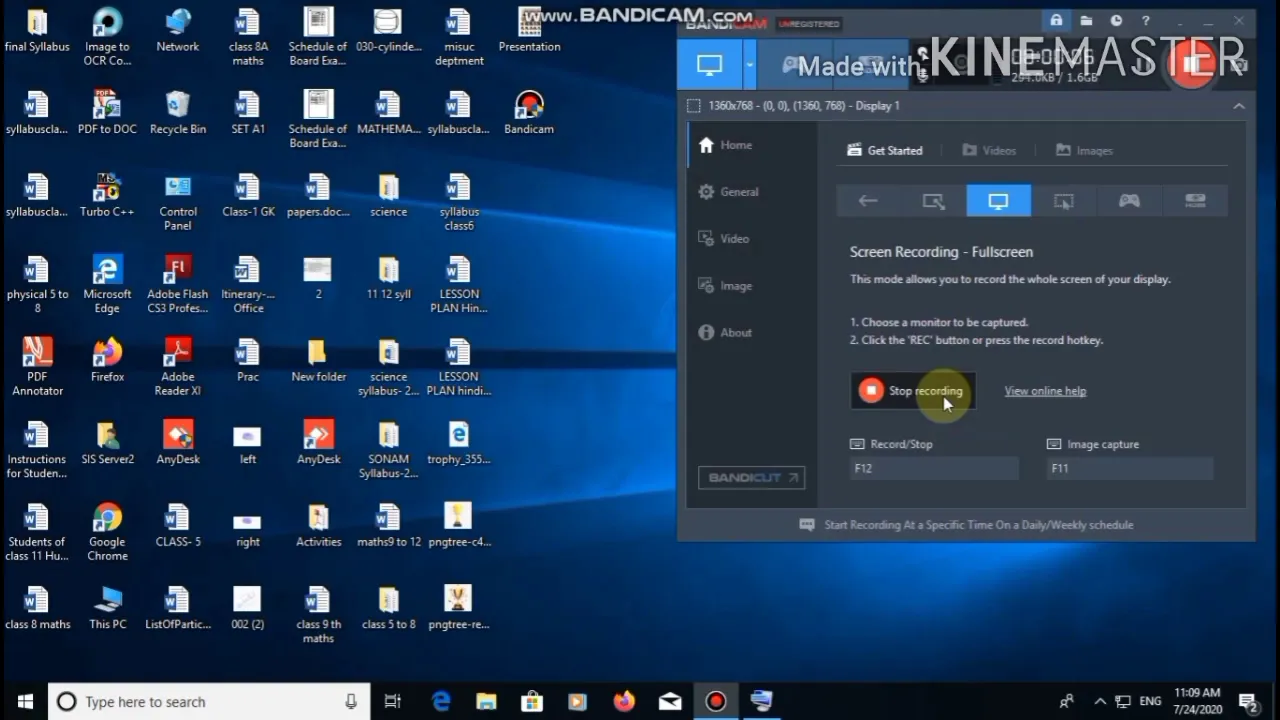
Task: Select the Bandicam desktop shortcut
Action: point(529,112)
